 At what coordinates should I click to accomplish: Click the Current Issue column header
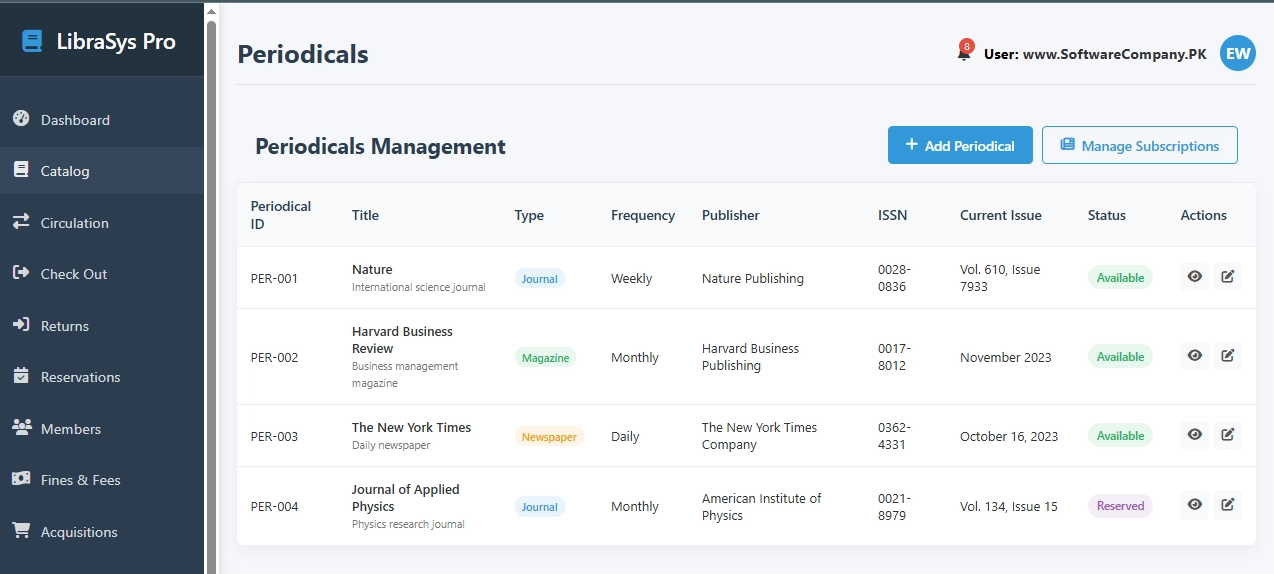[1001, 215]
